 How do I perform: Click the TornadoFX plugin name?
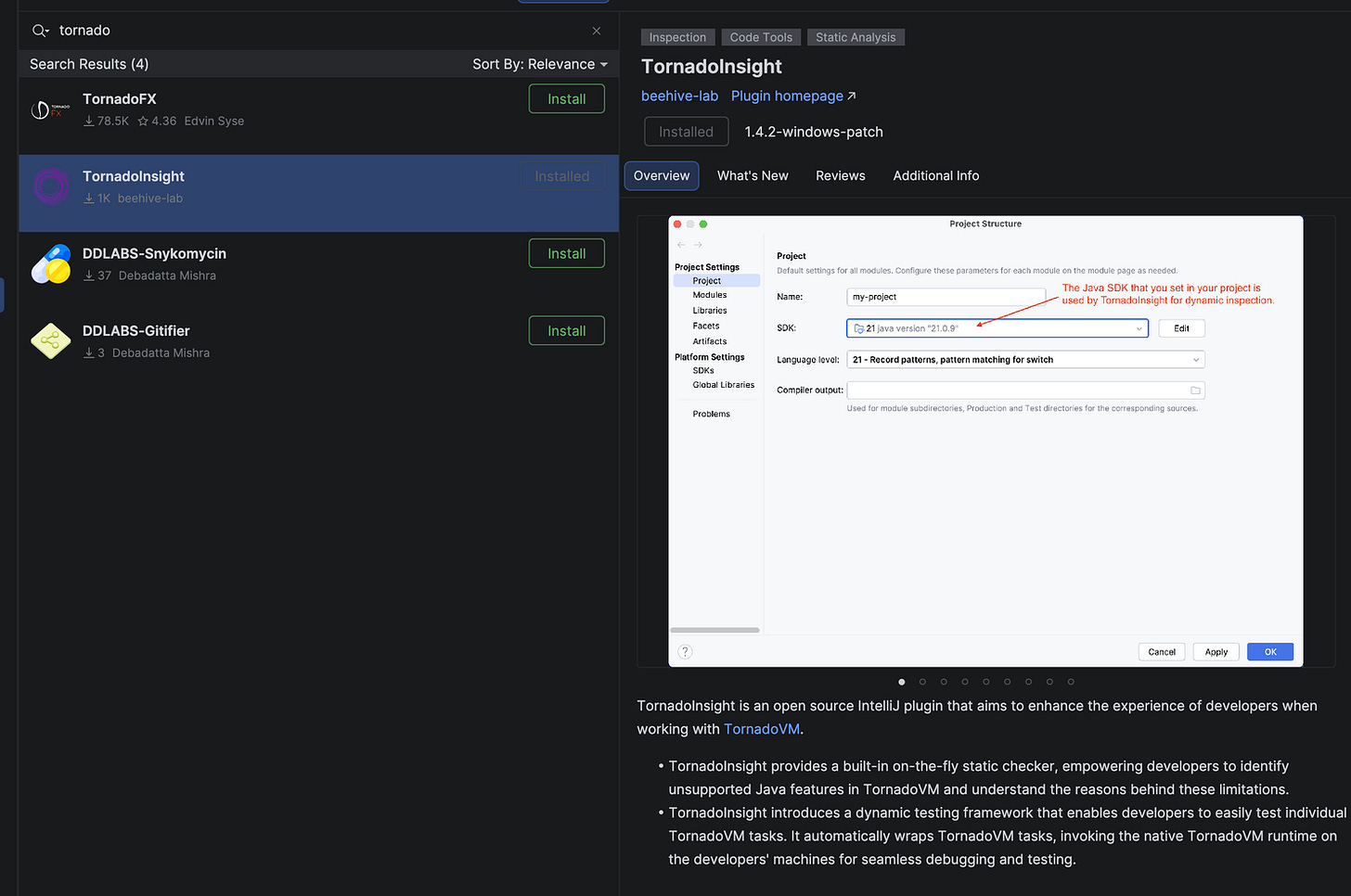(120, 99)
